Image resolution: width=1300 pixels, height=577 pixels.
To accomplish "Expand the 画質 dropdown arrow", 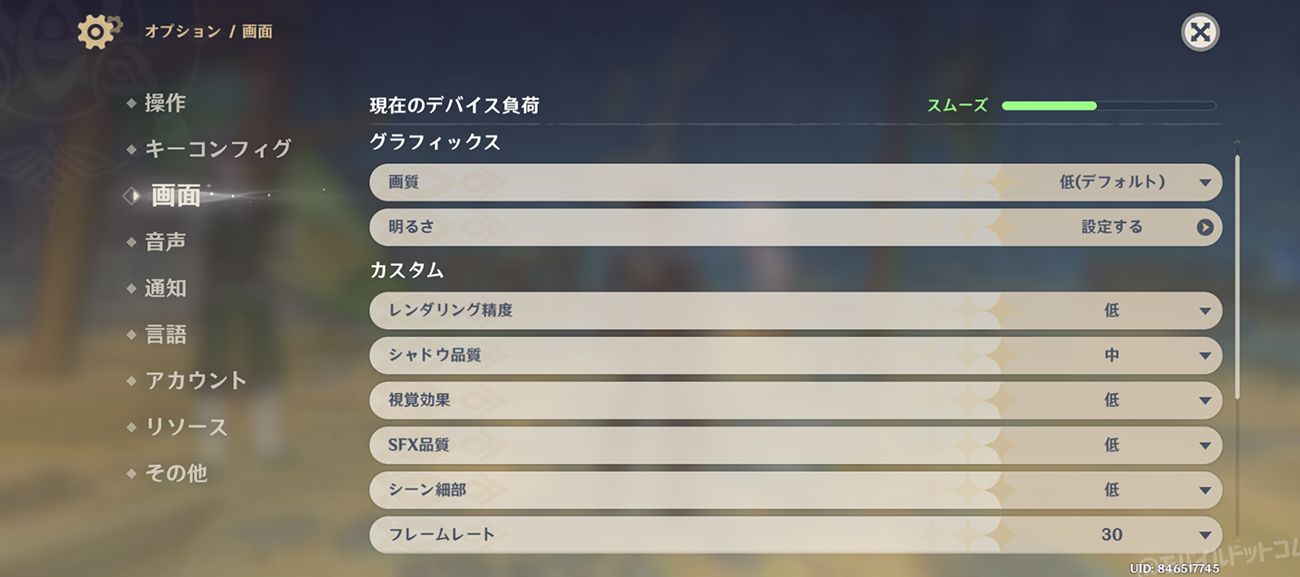I will (1204, 183).
